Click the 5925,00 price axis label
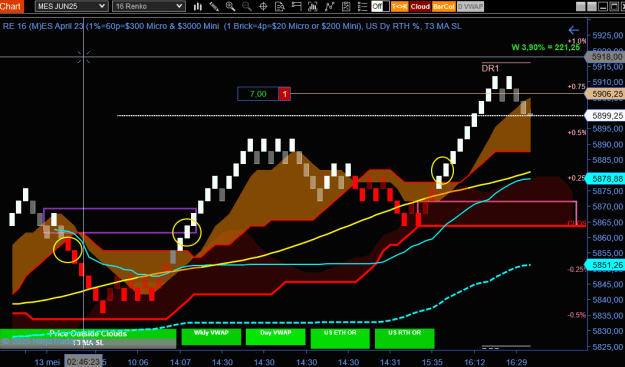 pos(607,35)
